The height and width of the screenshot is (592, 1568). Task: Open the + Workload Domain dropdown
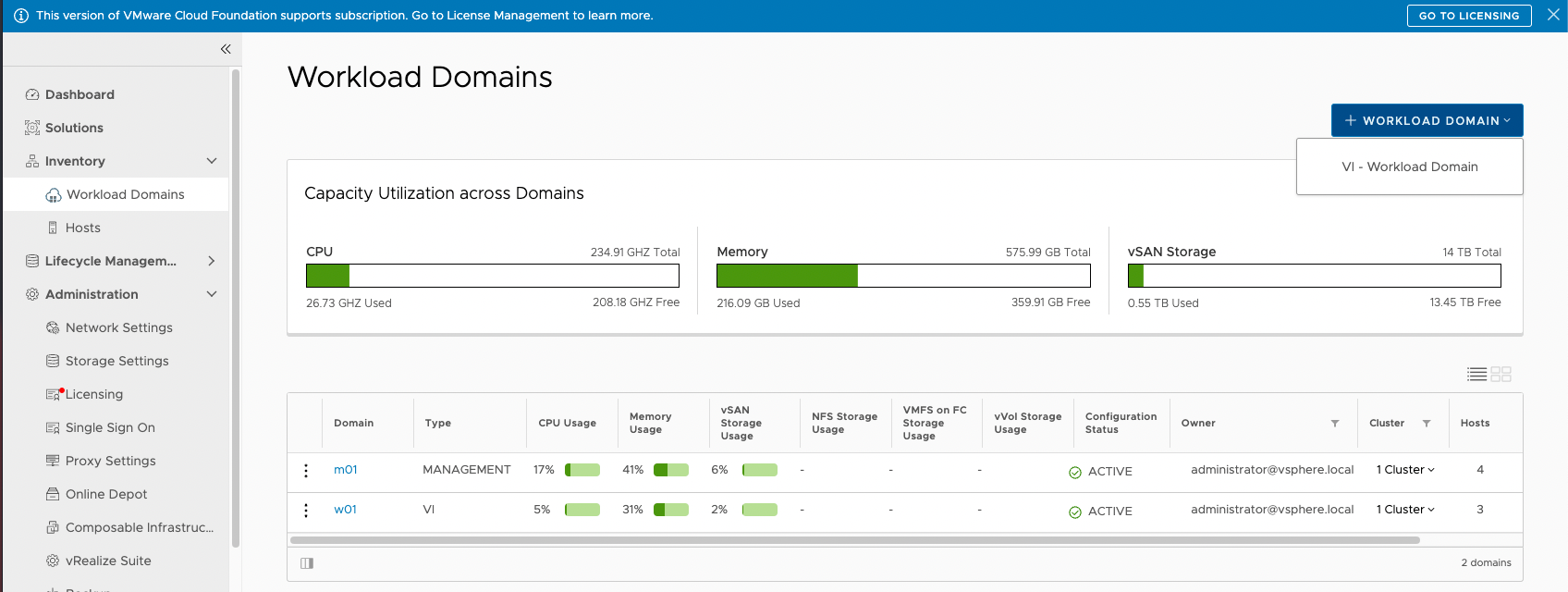(x=1427, y=120)
